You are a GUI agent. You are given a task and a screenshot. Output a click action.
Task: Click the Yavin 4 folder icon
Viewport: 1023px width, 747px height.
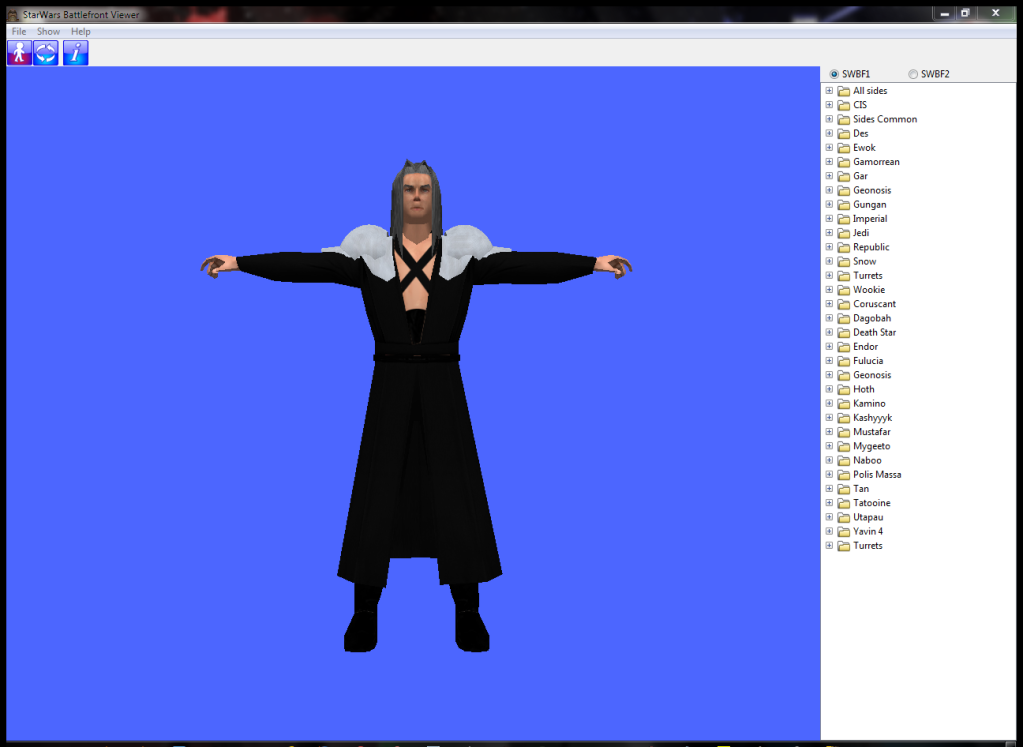pyautogui.click(x=844, y=532)
